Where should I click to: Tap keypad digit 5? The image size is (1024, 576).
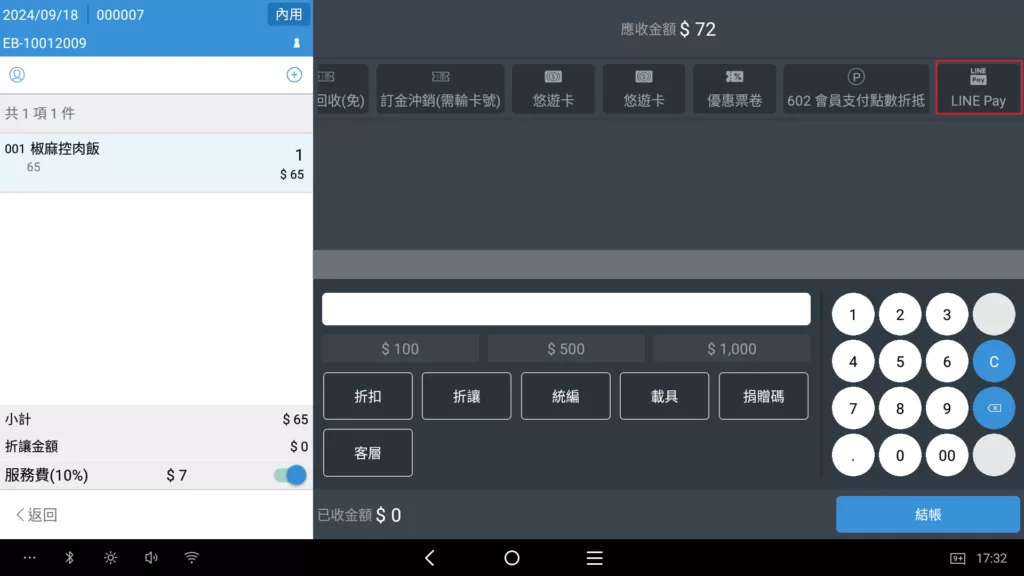pos(900,361)
